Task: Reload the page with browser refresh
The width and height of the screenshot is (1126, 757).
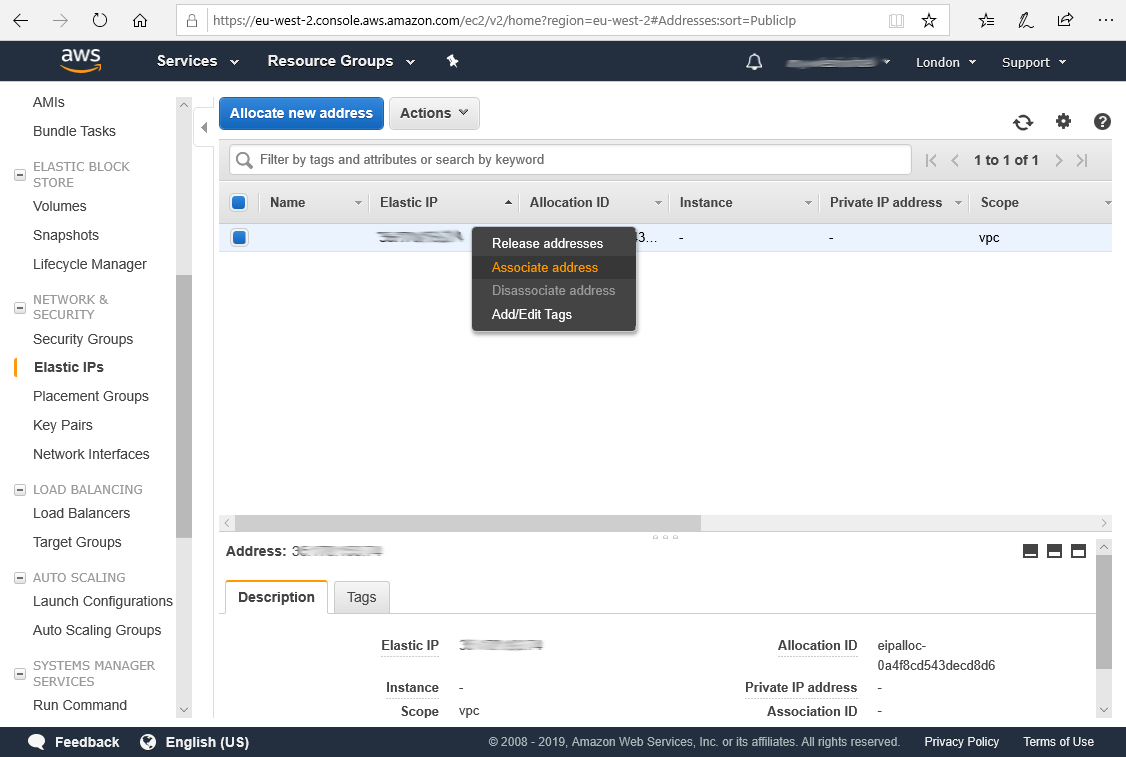Action: [x=100, y=20]
